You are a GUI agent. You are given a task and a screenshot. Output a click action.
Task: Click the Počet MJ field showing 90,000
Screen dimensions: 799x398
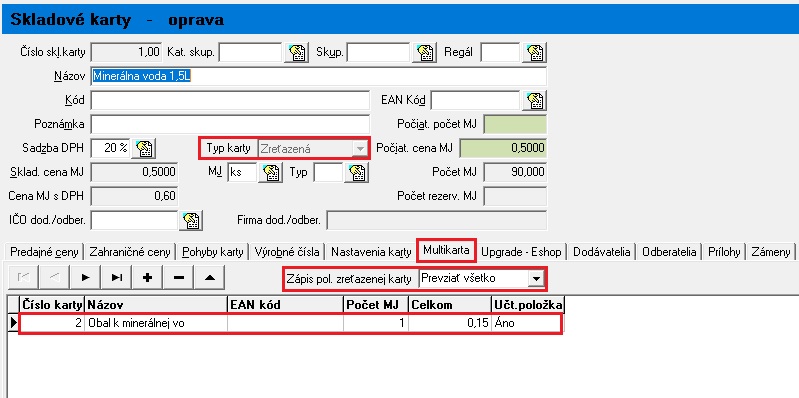point(515,173)
